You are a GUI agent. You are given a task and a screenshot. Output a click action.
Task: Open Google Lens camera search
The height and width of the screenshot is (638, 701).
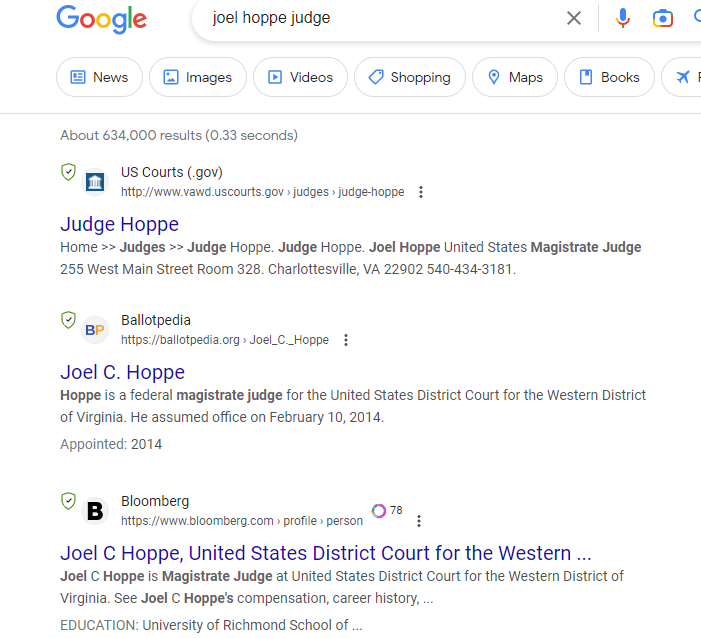663,18
